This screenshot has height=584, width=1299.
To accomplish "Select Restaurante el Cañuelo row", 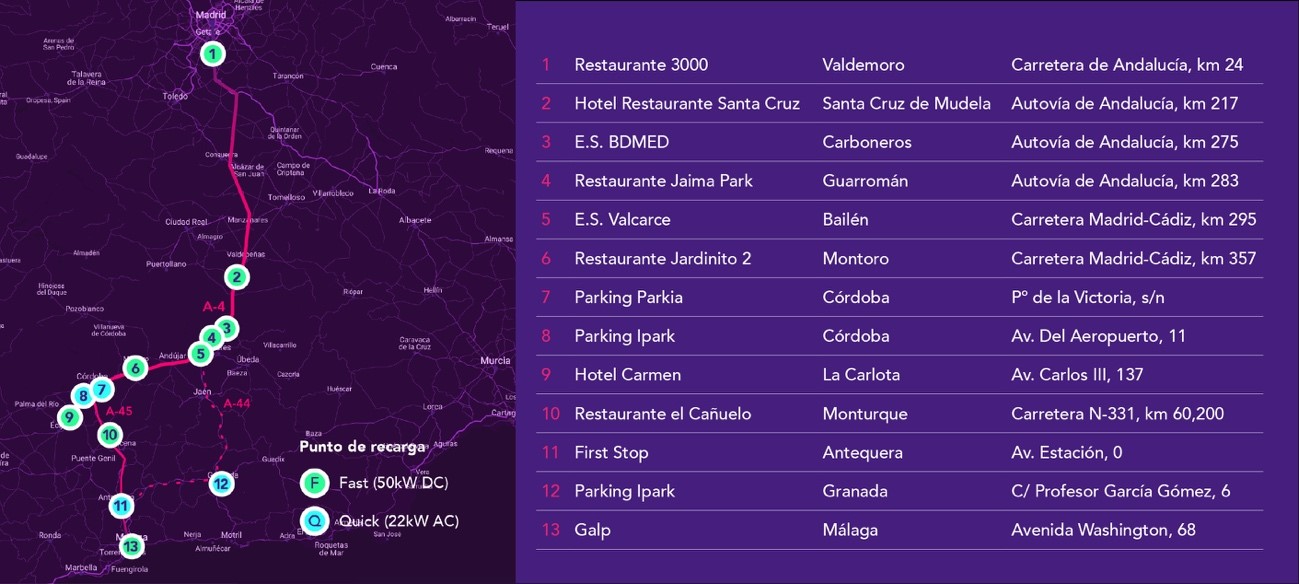I will pos(662,414).
